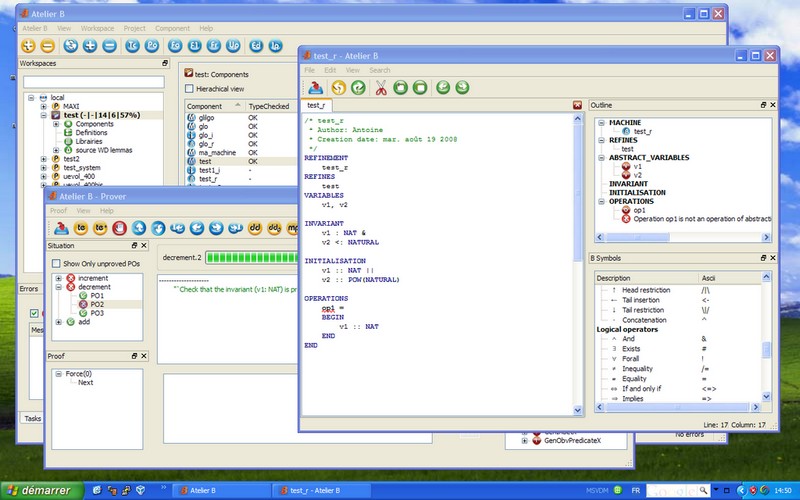Image resolution: width=800 pixels, height=500 pixels.
Task: Expand the 'increment' node in Situation tree
Action: point(59,279)
